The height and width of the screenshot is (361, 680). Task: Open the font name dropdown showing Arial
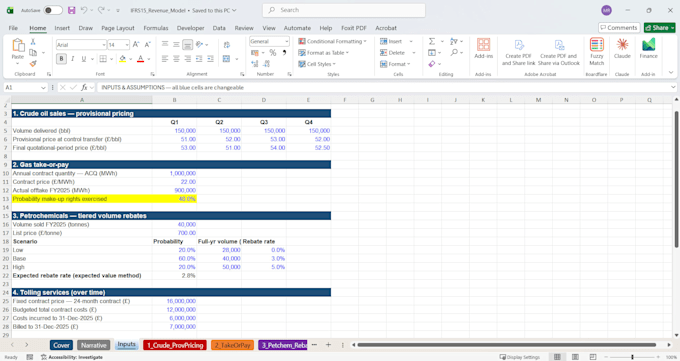(x=104, y=45)
